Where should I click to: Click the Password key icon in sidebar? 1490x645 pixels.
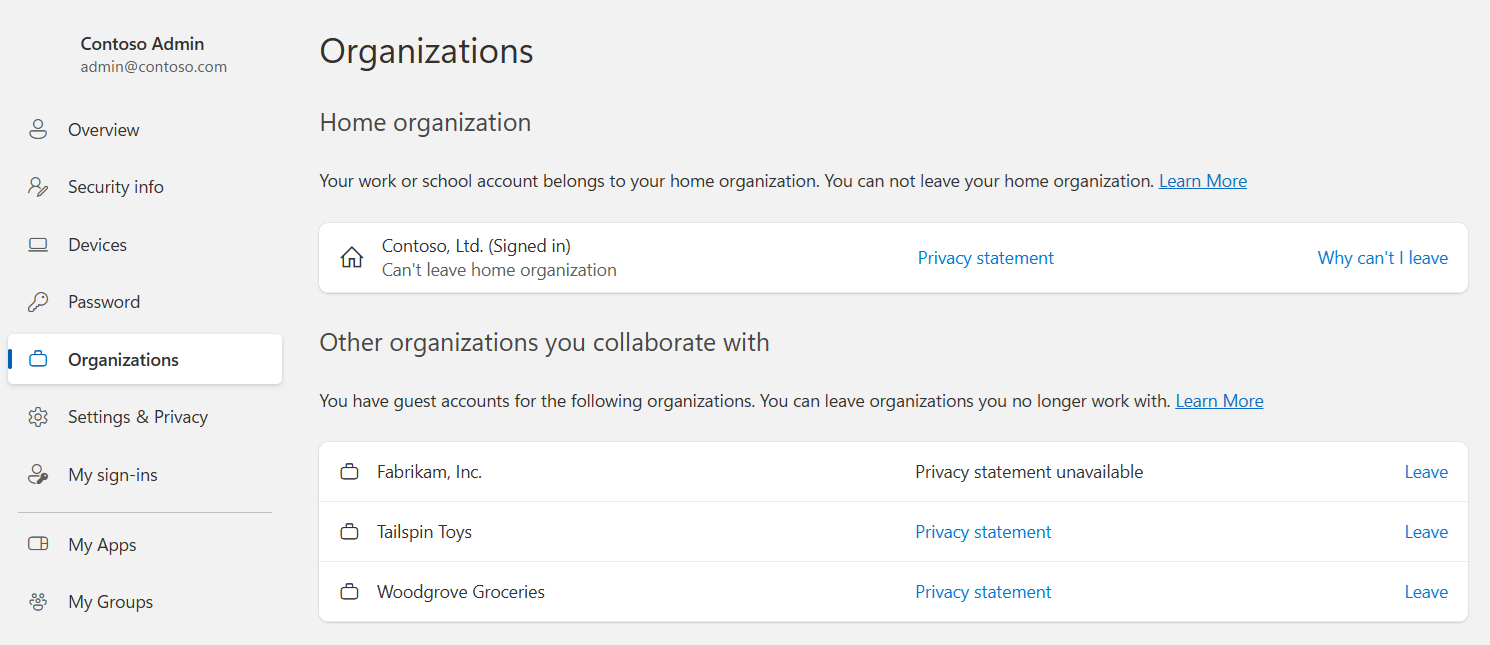click(x=38, y=301)
